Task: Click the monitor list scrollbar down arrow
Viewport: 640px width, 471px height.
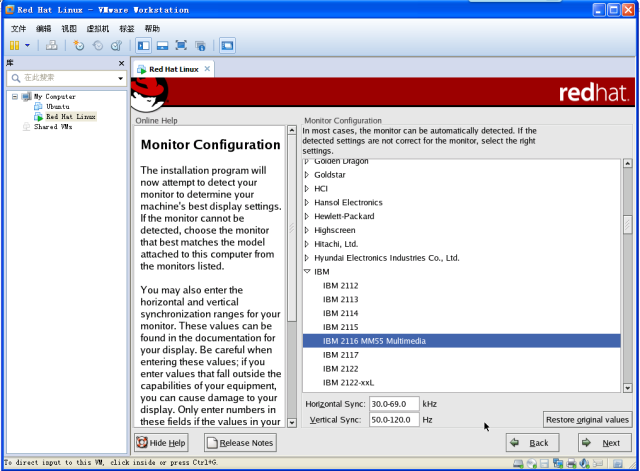Action: click(x=628, y=388)
